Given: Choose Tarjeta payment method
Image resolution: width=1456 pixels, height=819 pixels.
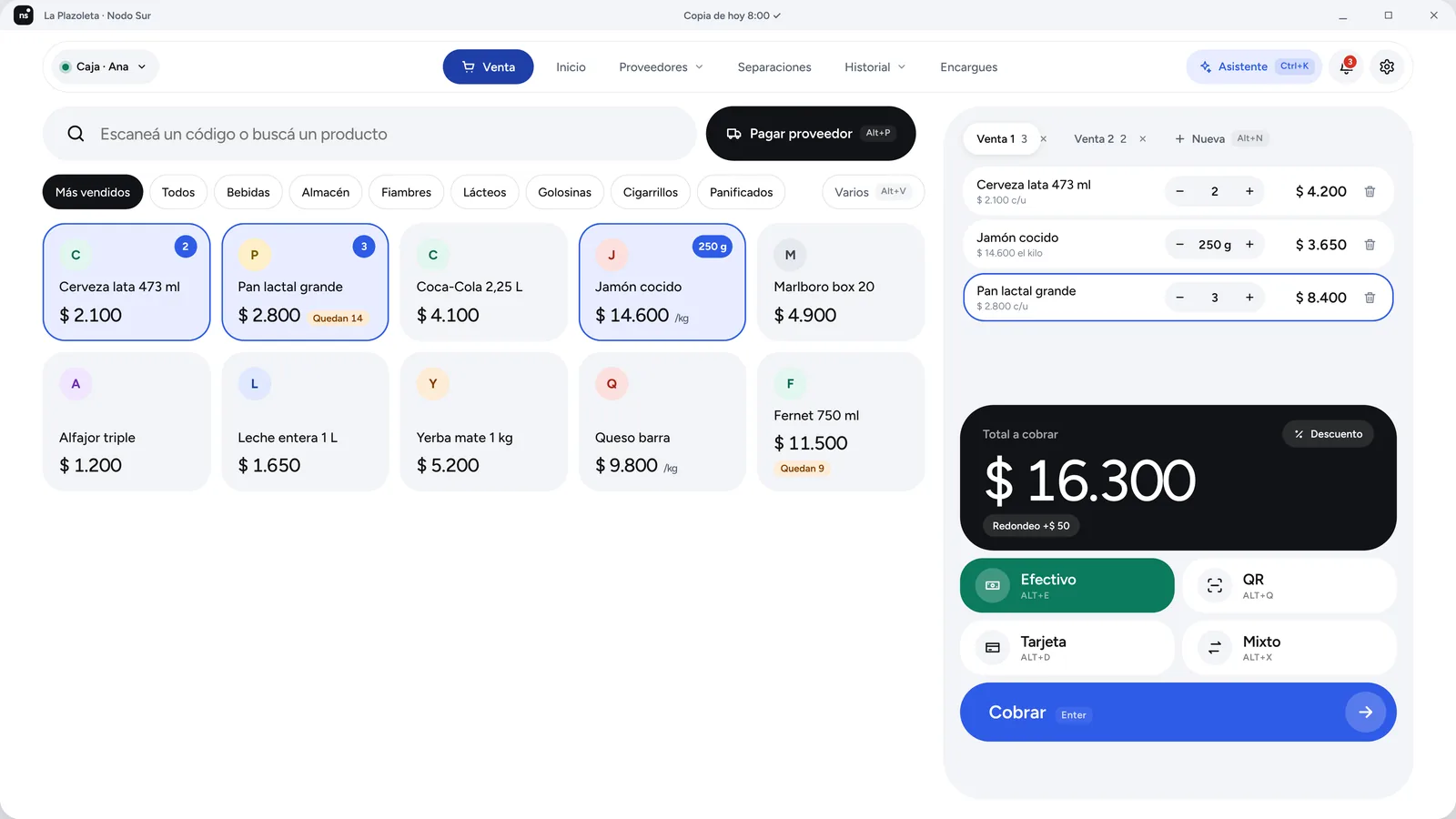Looking at the screenshot, I should click(x=1067, y=648).
